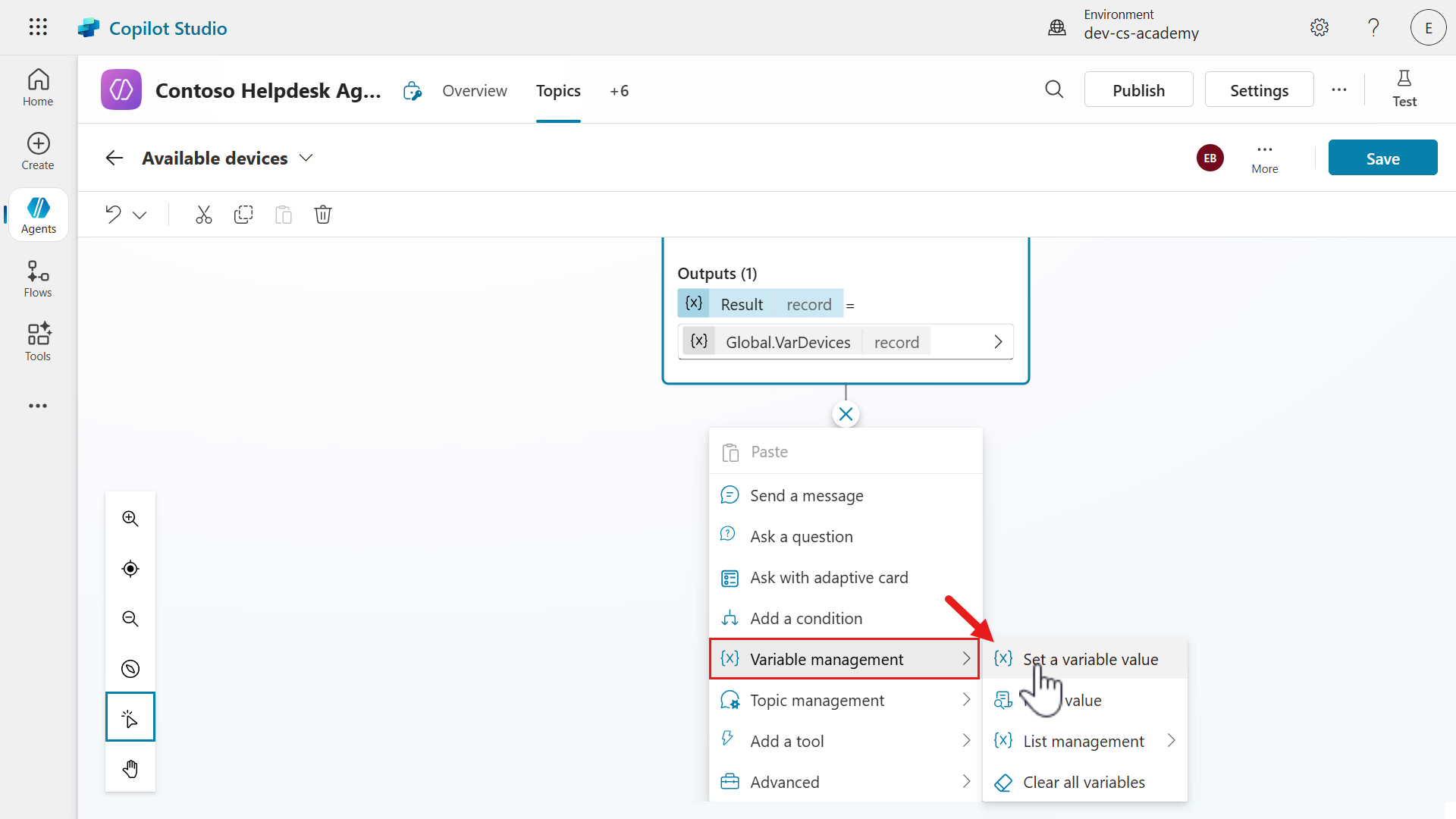This screenshot has width=1456, height=819.
Task: Open Flows from the left sidebar
Action: coord(37,278)
